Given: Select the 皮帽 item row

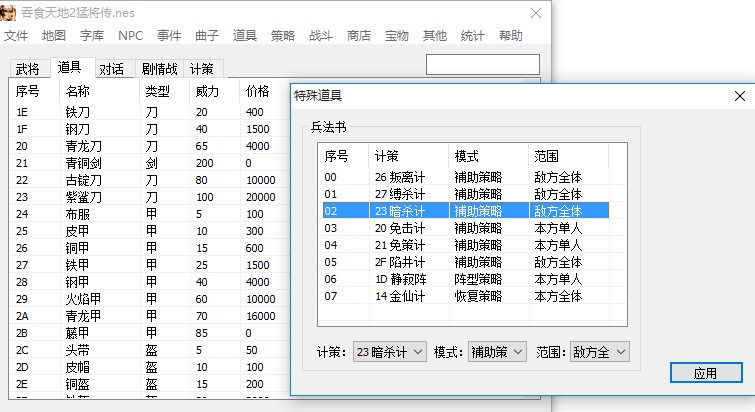Looking at the screenshot, I should [150, 367].
